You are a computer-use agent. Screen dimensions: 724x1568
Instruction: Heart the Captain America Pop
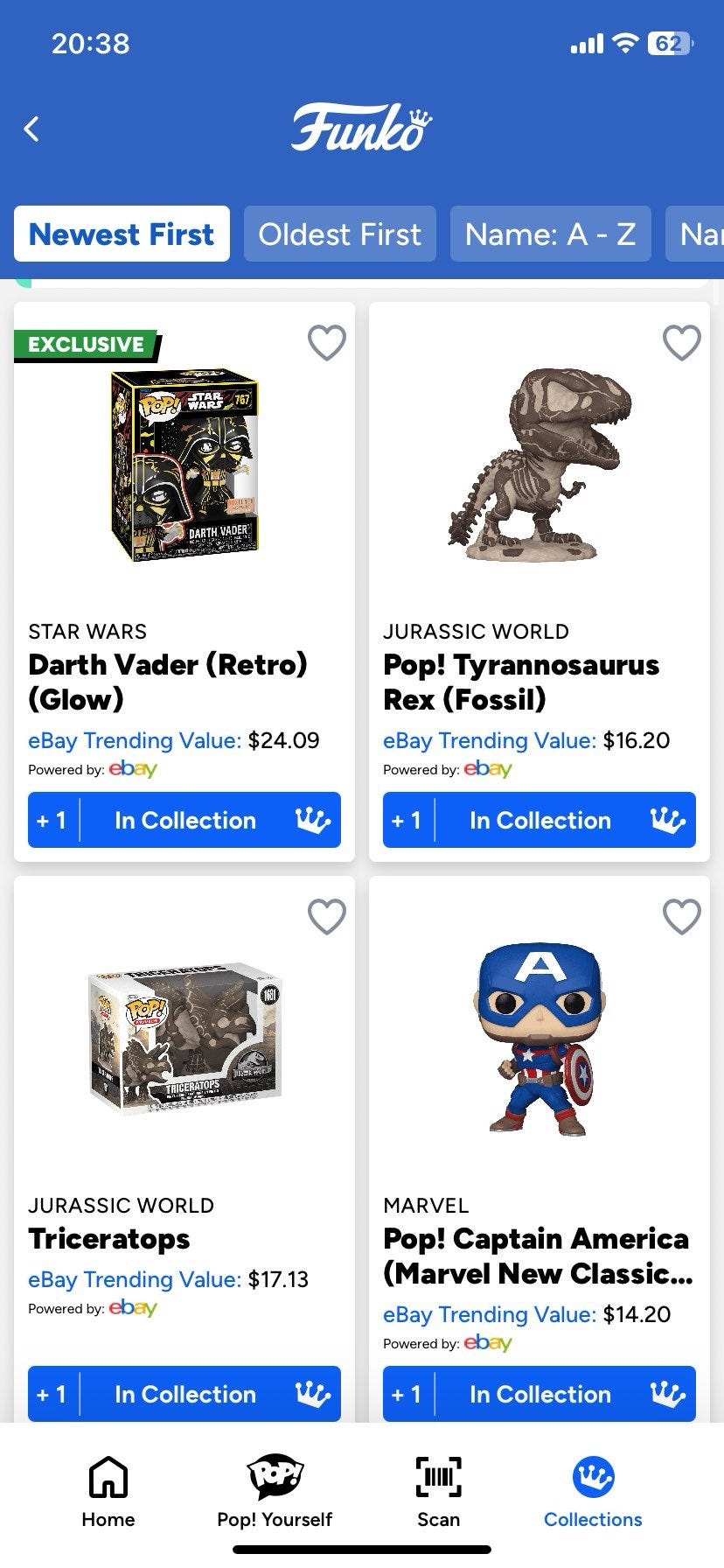(x=682, y=916)
